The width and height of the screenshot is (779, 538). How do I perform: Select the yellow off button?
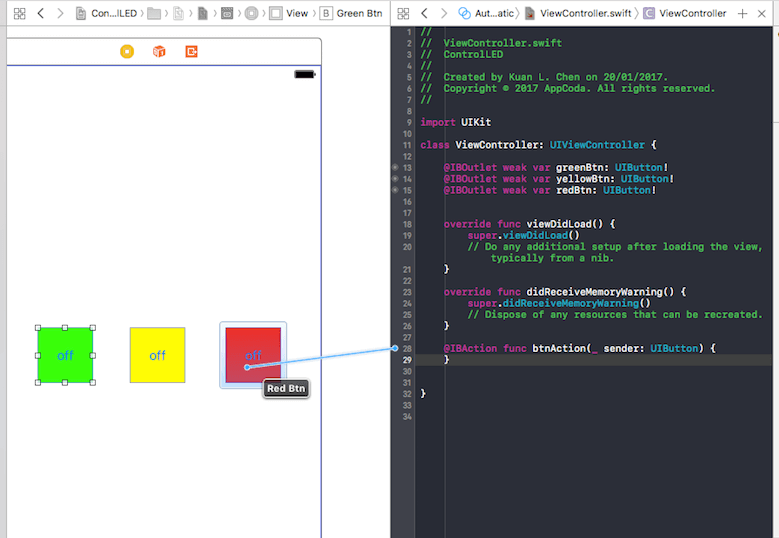click(x=157, y=355)
